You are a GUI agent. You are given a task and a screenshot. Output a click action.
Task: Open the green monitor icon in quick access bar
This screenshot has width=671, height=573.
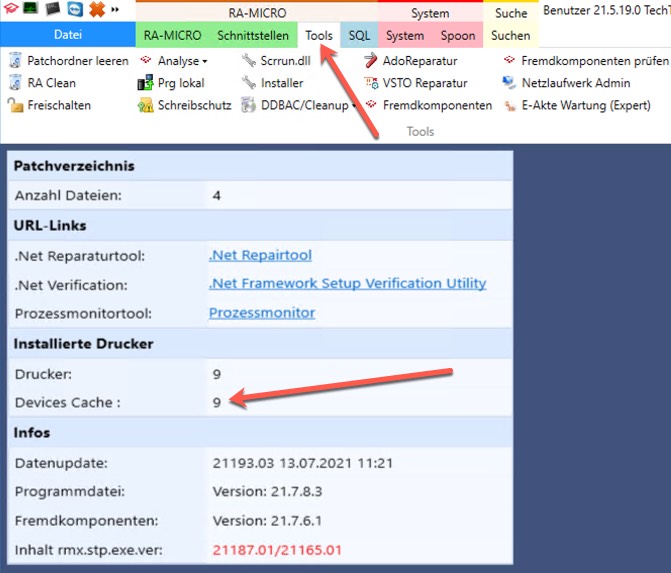[30, 7]
